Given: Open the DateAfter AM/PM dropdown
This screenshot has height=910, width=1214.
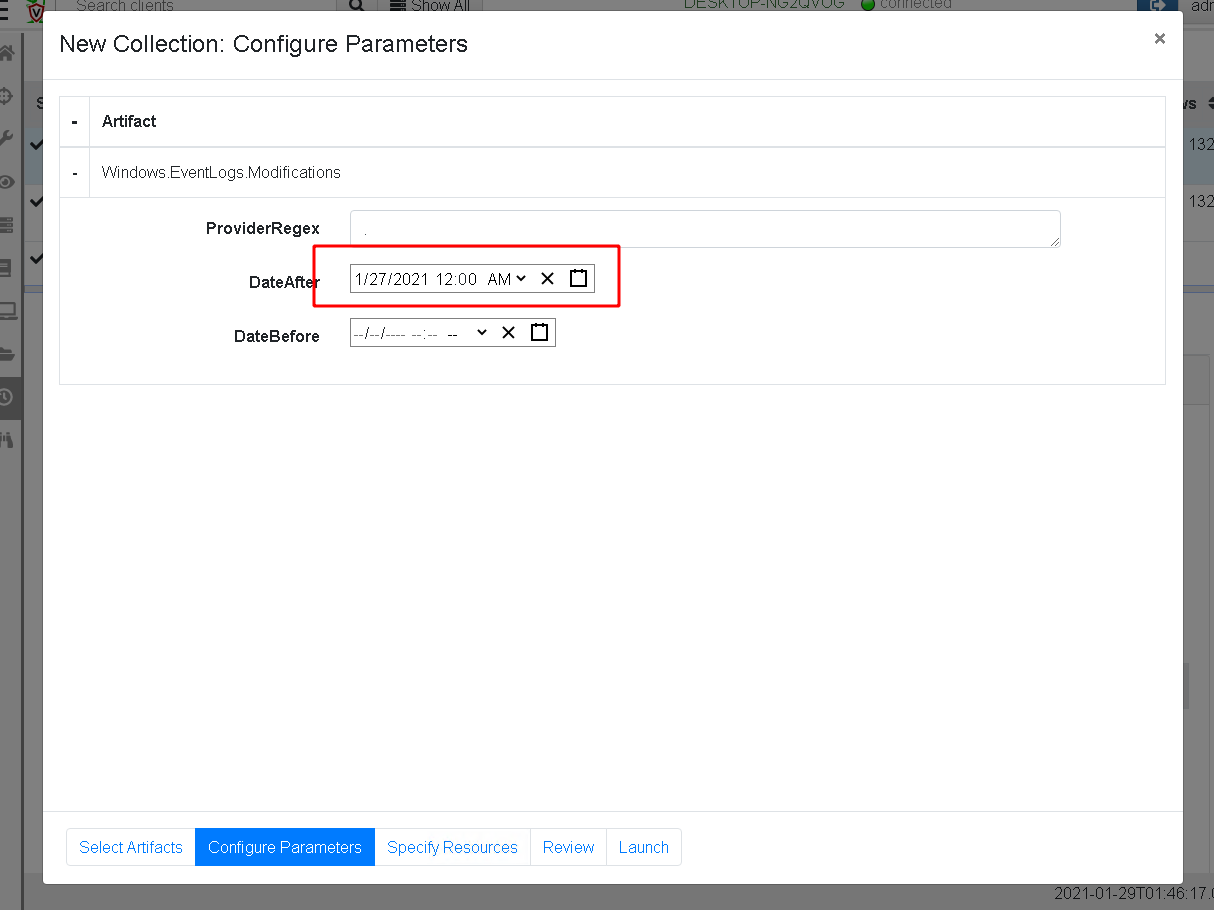Looking at the screenshot, I should [x=506, y=279].
